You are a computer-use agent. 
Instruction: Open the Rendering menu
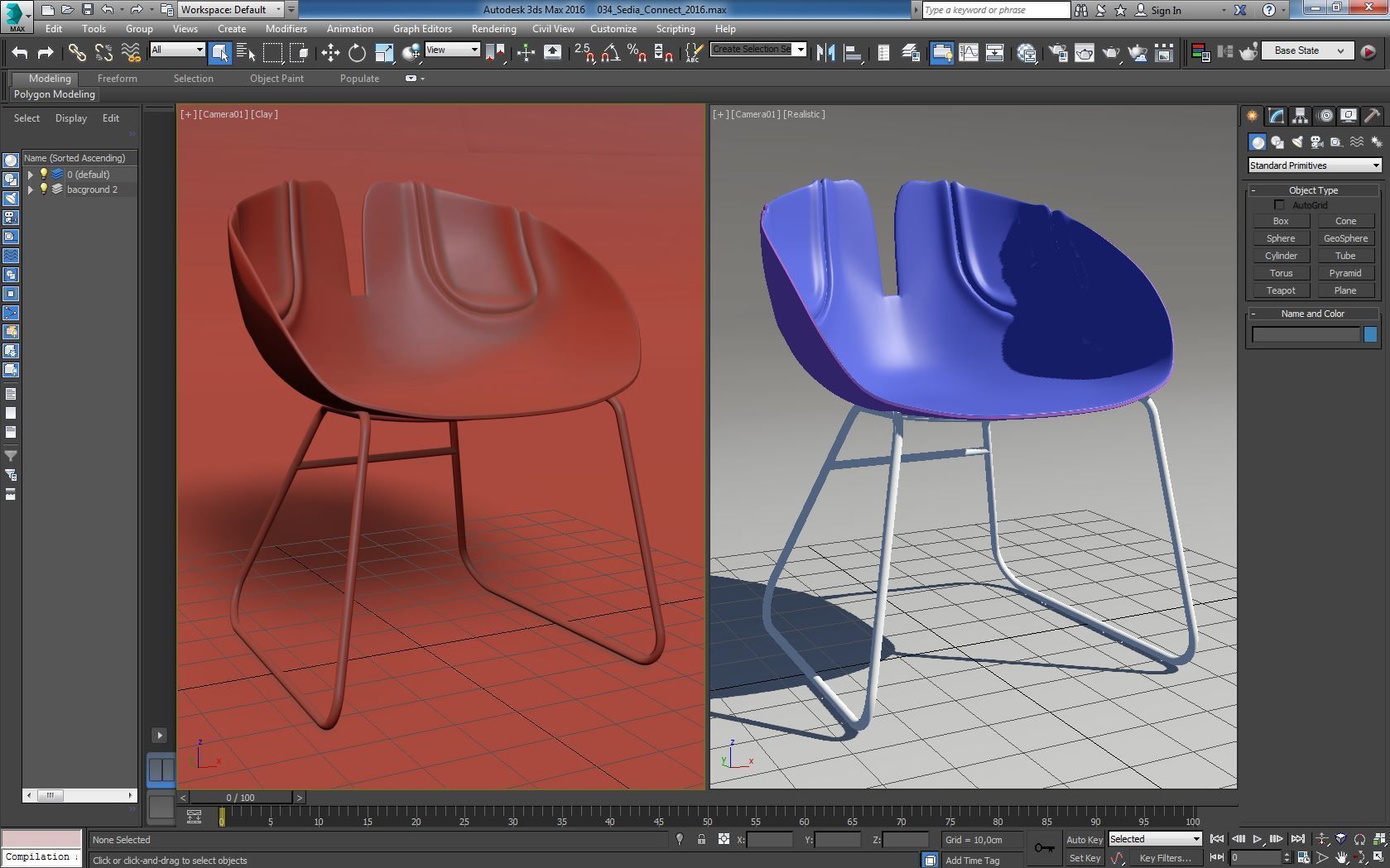[x=493, y=28]
